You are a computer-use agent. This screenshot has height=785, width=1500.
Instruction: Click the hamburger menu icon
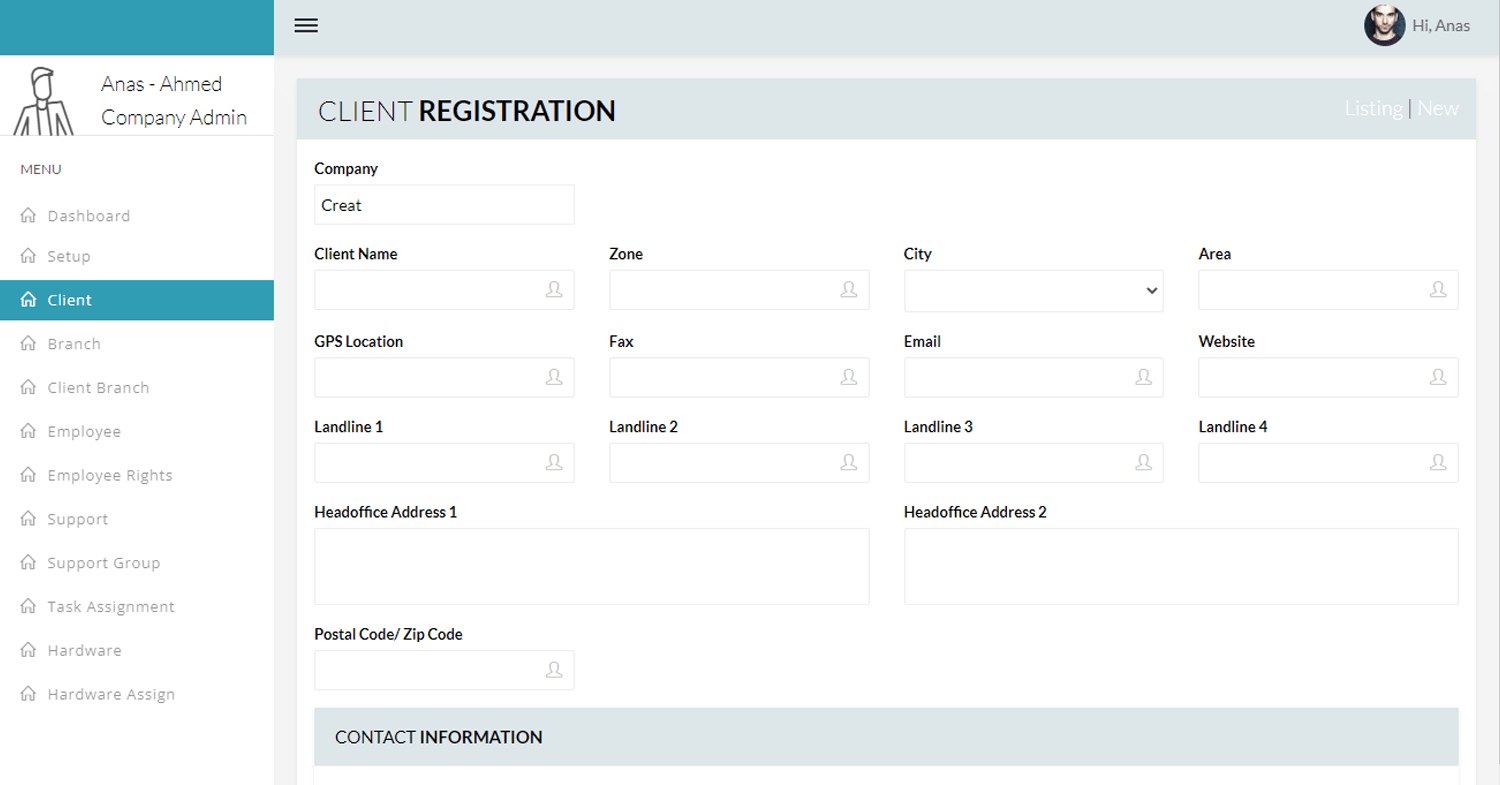(306, 26)
